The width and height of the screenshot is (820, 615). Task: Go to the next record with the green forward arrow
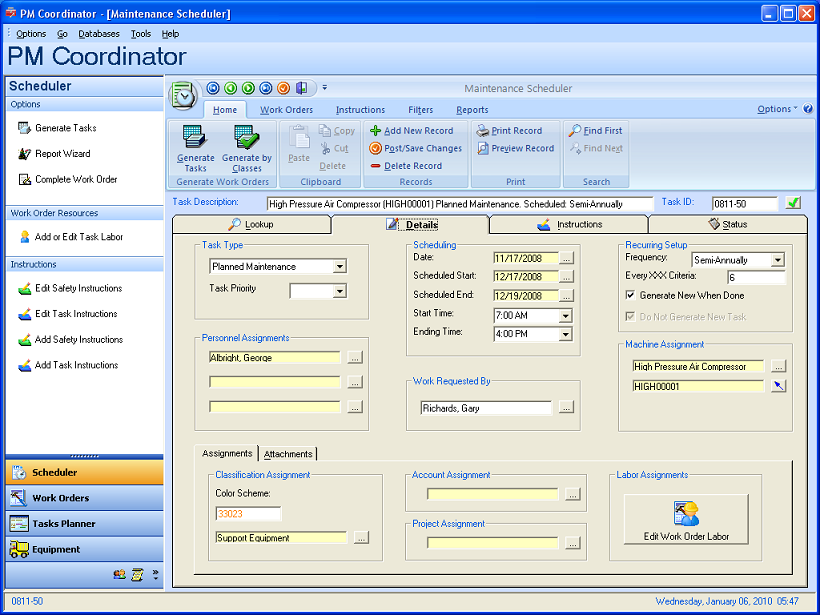click(x=248, y=88)
